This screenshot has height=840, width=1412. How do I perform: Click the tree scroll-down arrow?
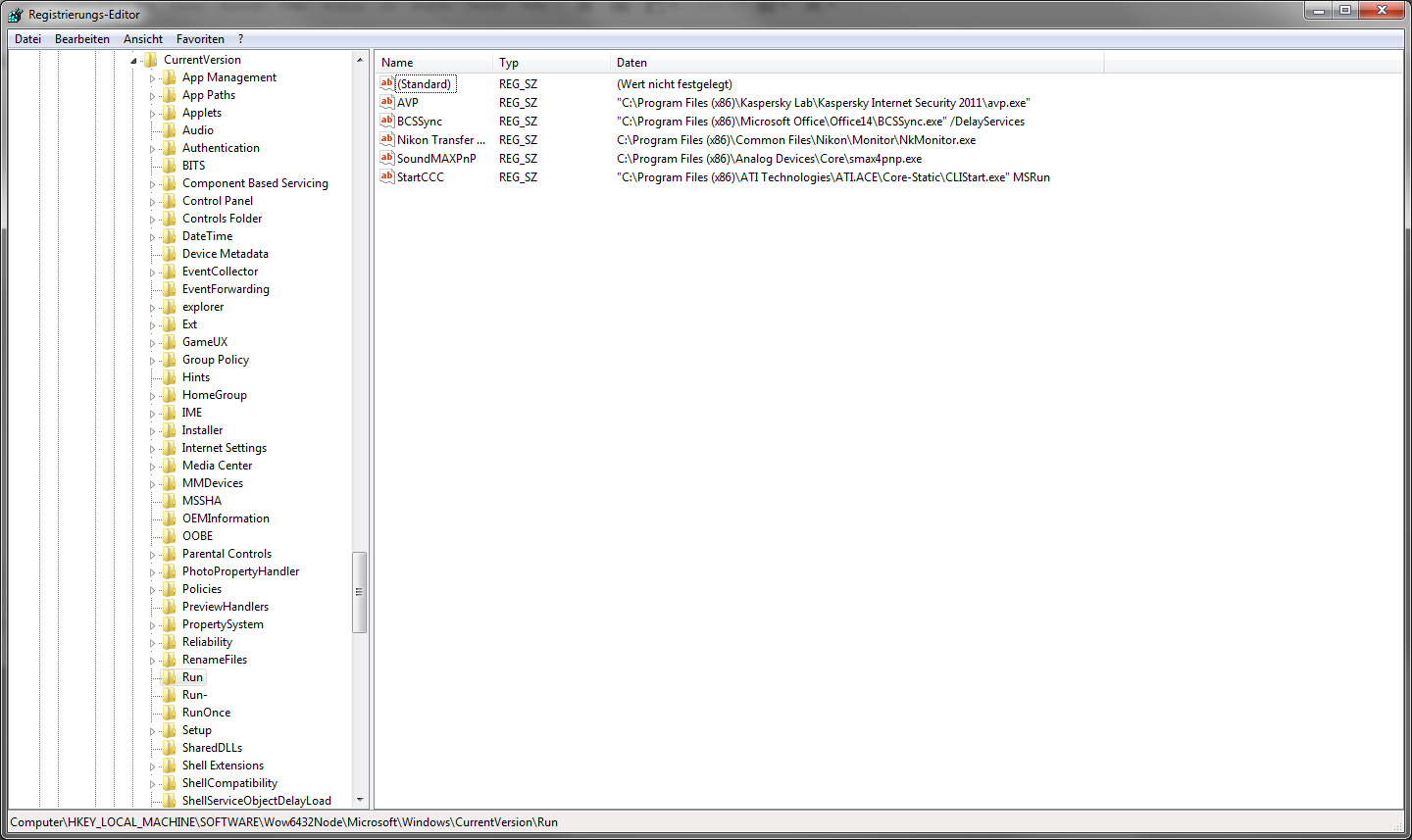(360, 800)
